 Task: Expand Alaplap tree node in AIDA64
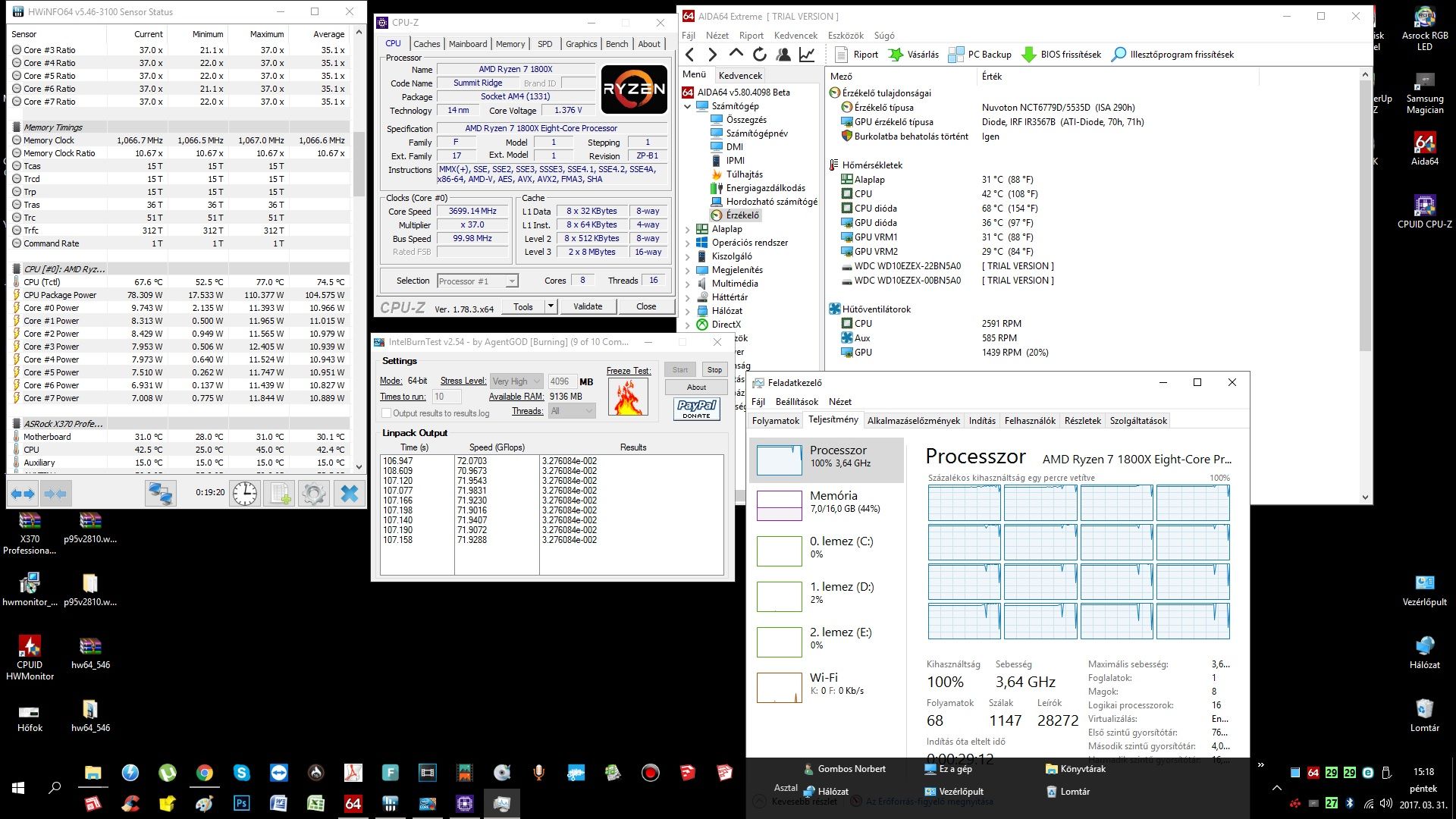(x=688, y=229)
